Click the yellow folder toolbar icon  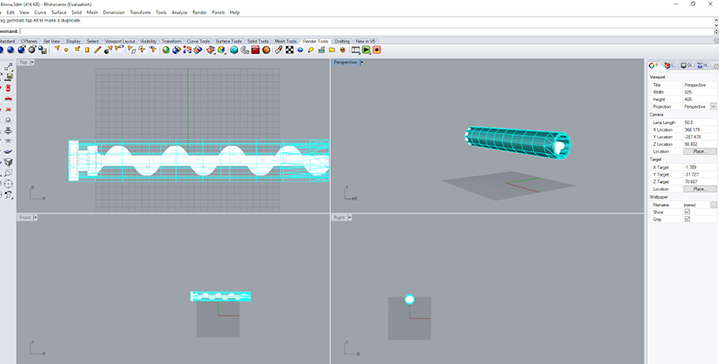[x=332, y=50]
